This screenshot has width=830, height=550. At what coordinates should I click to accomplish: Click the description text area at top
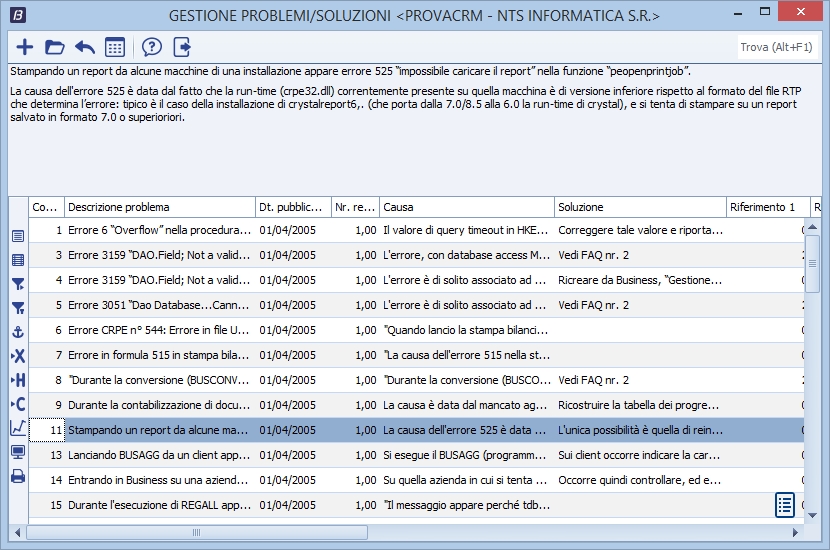(414, 129)
